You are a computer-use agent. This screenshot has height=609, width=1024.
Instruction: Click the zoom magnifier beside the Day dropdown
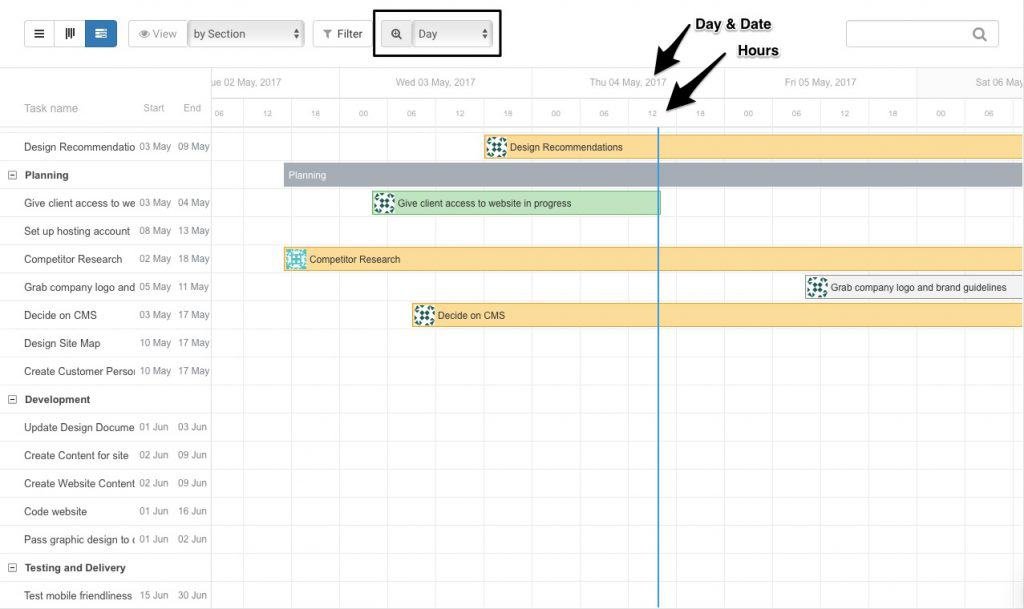coord(396,32)
